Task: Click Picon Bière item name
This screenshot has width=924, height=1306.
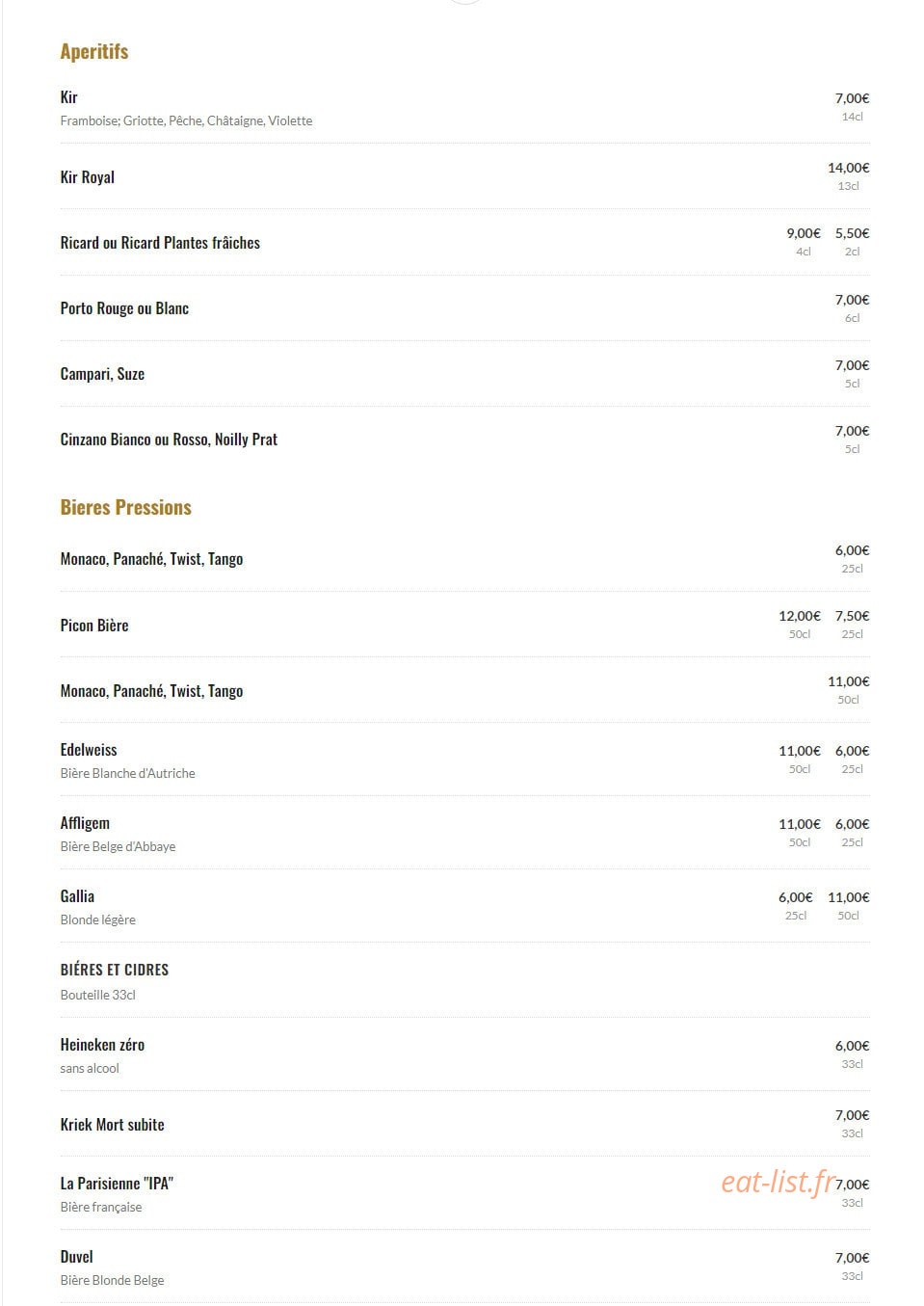Action: (94, 626)
